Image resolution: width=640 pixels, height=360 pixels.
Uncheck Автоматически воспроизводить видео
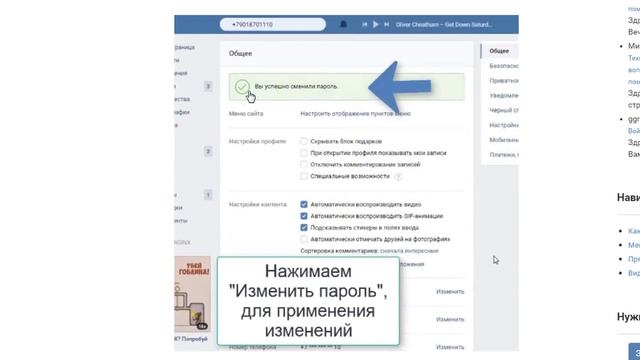[x=304, y=204]
